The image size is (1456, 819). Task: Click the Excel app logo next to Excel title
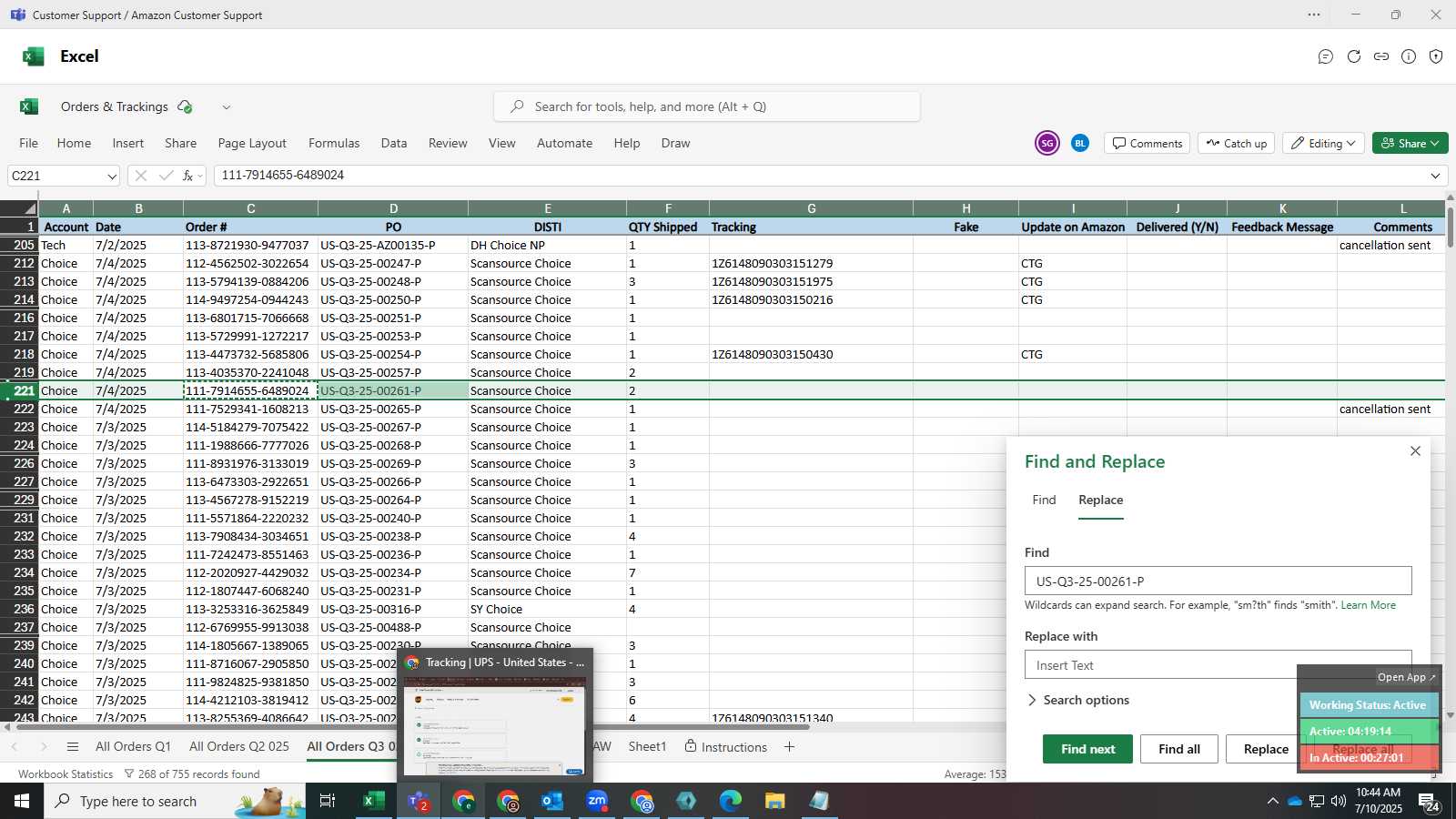point(34,56)
